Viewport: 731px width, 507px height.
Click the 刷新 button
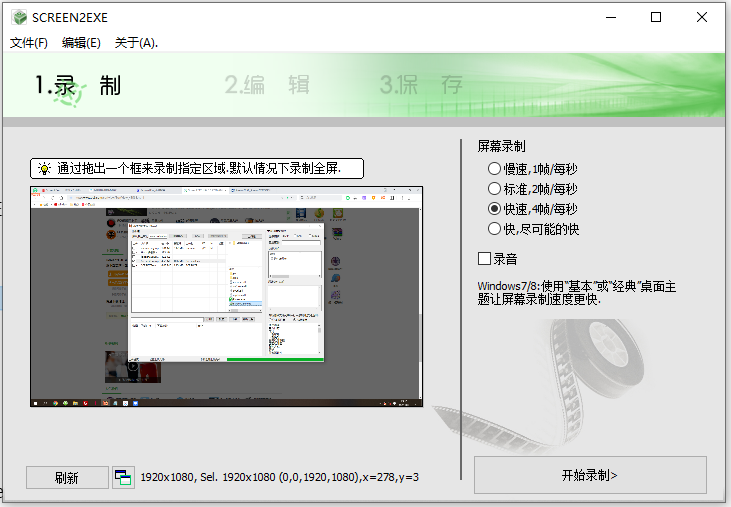click(x=67, y=478)
